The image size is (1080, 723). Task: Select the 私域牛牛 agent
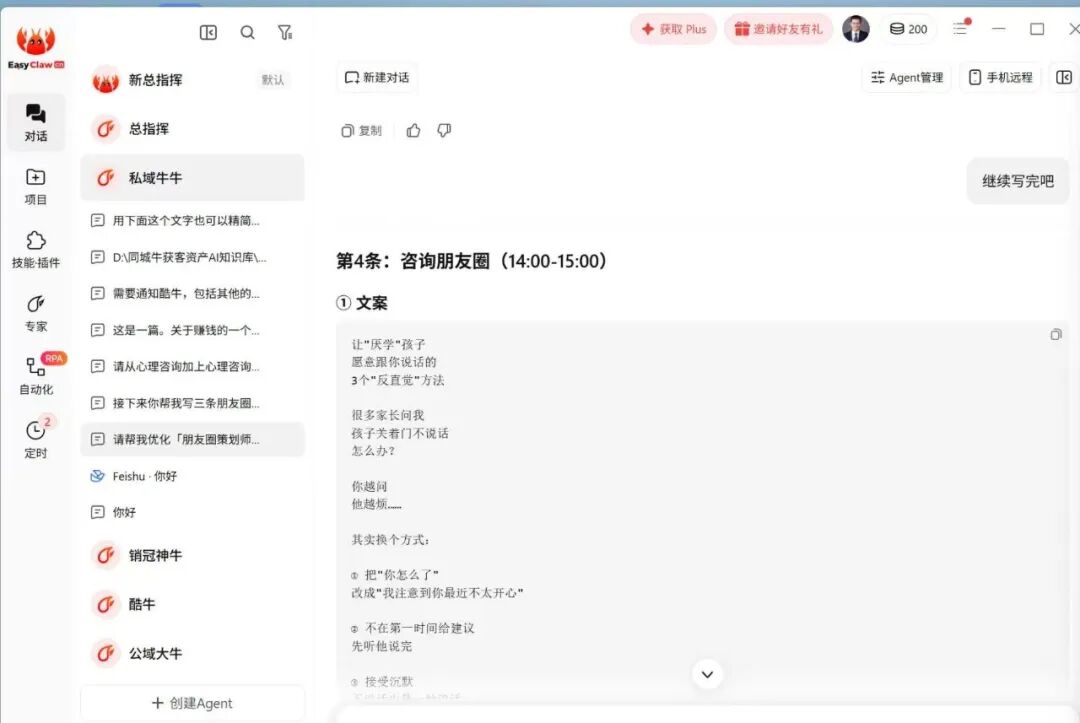point(192,178)
